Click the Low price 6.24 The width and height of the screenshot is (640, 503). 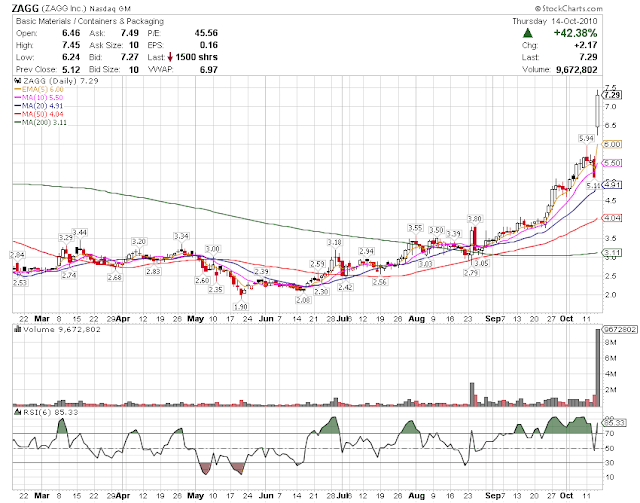pos(71,57)
